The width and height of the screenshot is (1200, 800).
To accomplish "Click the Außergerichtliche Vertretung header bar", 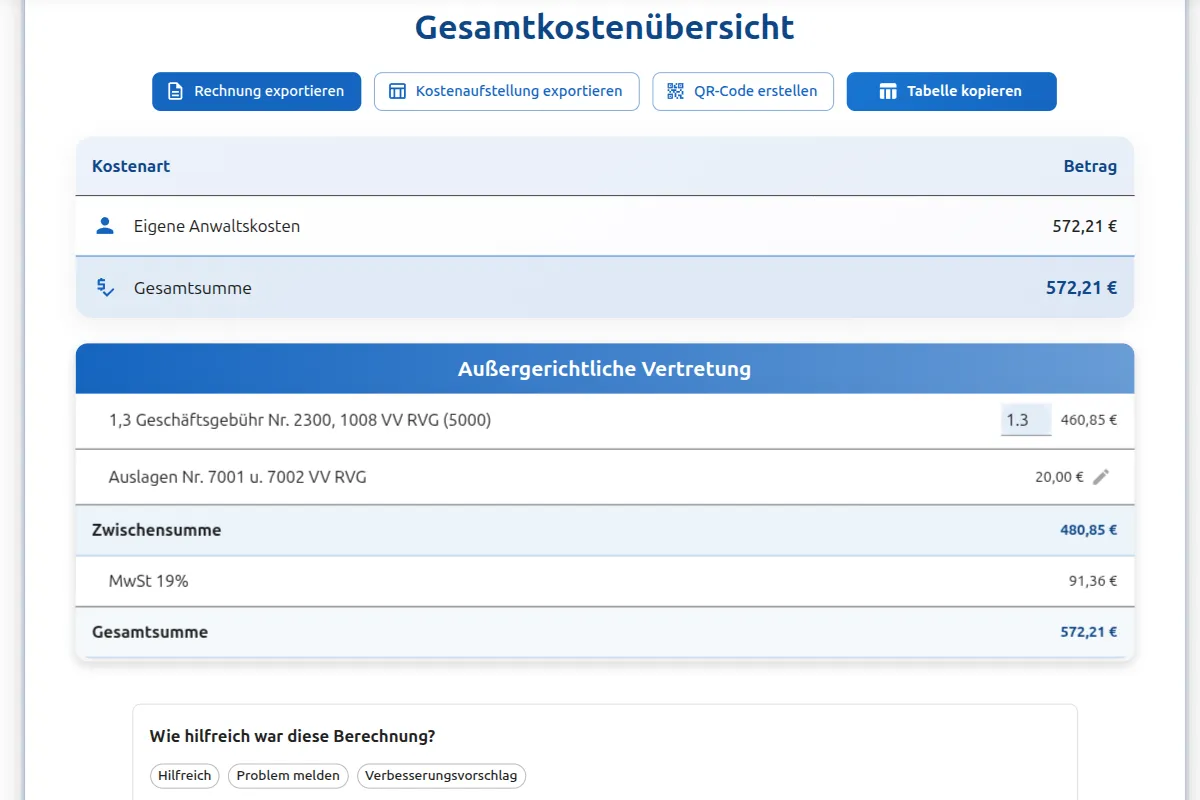I will pyautogui.click(x=604, y=368).
